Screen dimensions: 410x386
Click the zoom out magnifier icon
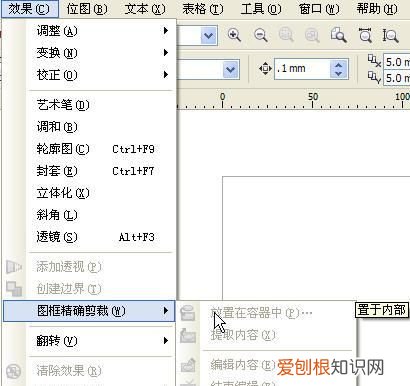260,35
